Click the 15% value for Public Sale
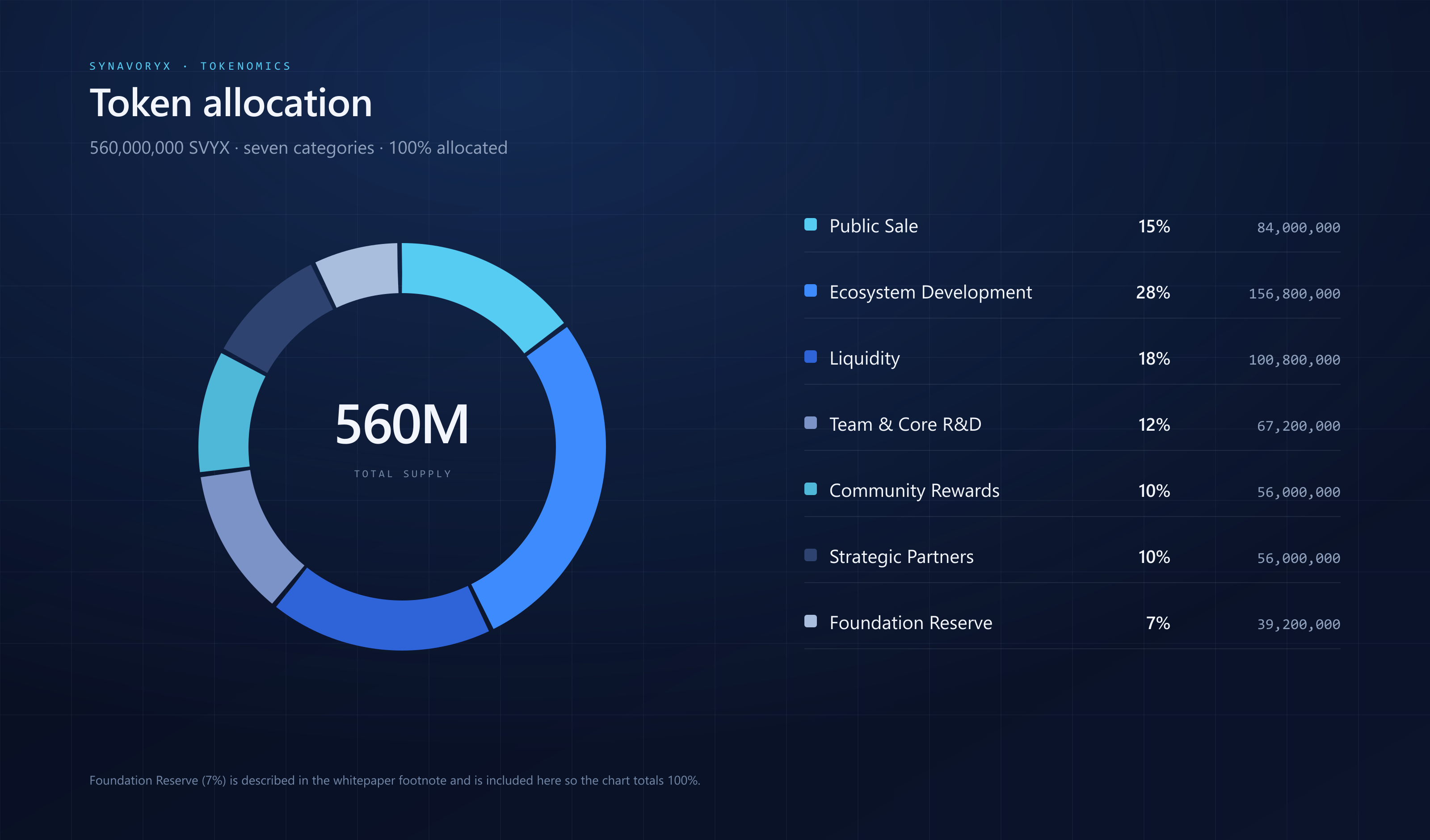Viewport: 1430px width, 840px height. tap(1154, 227)
